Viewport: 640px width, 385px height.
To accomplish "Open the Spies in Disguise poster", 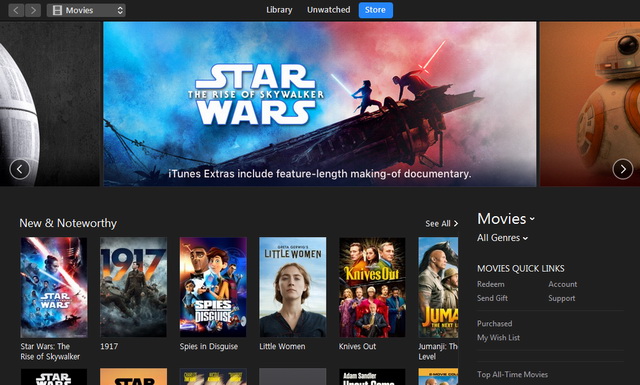I will tap(213, 287).
